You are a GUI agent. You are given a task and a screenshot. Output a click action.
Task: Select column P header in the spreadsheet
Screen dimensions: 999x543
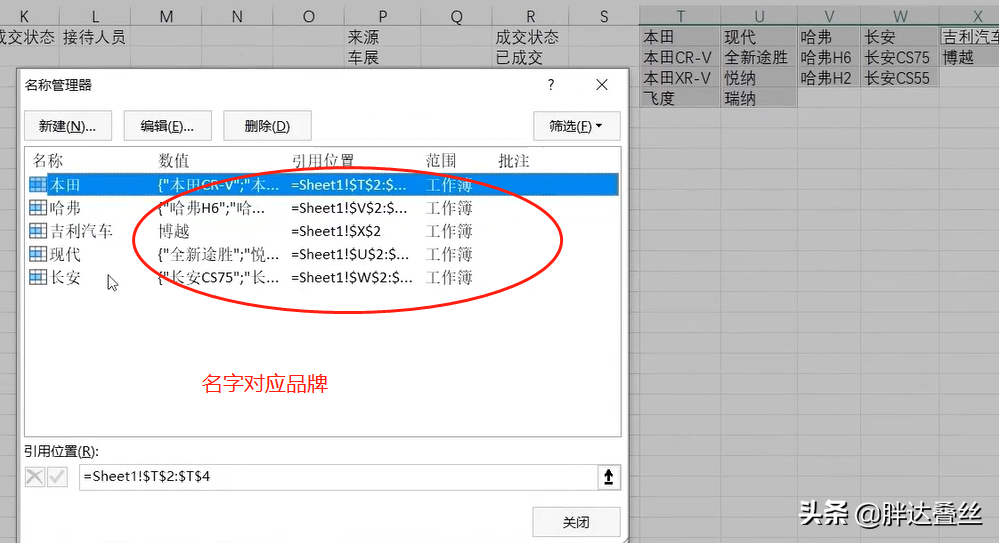click(x=382, y=17)
